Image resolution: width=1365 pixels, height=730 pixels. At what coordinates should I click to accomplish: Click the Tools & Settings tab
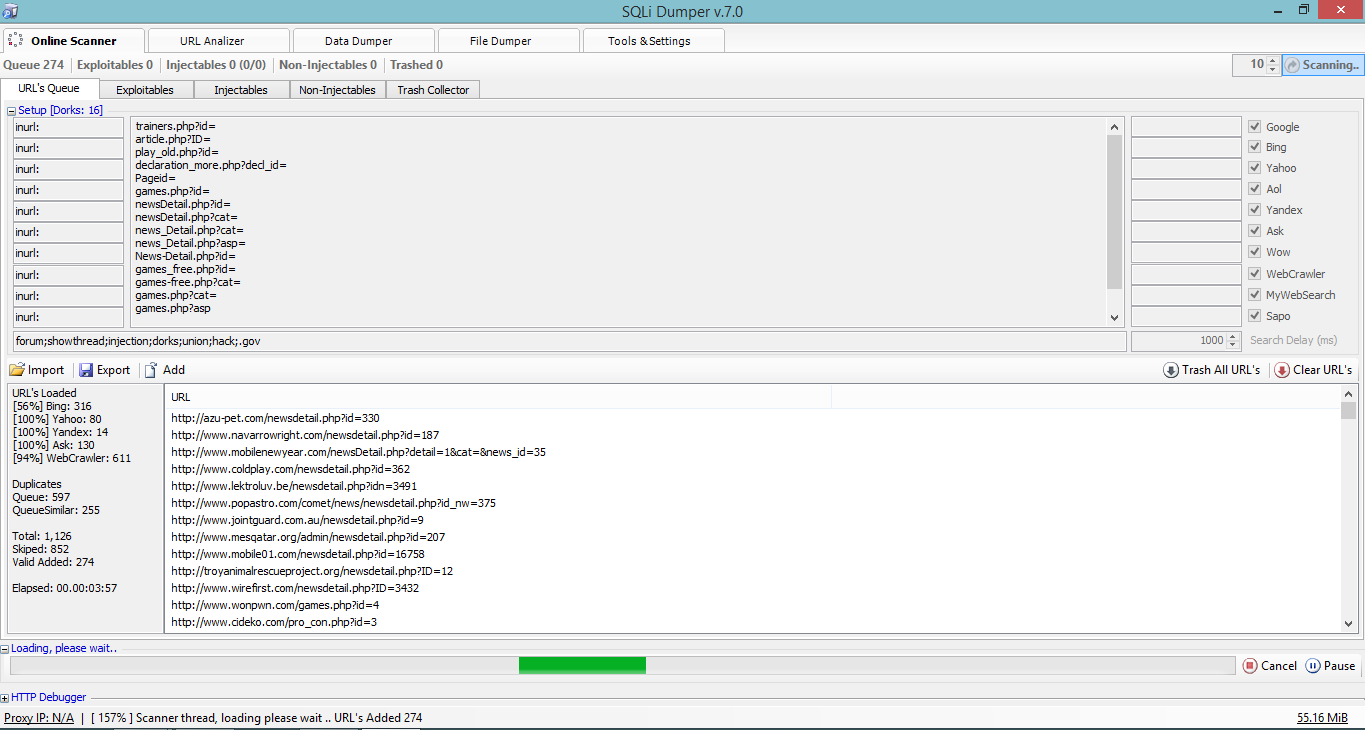coord(653,40)
